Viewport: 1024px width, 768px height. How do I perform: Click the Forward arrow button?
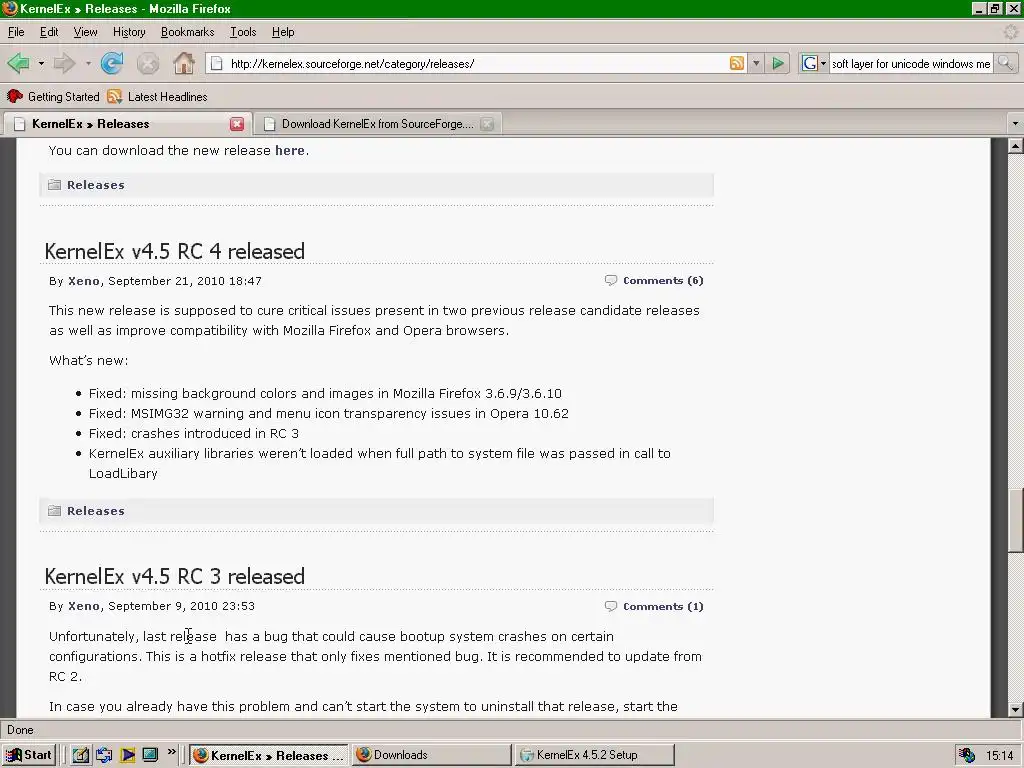point(64,63)
